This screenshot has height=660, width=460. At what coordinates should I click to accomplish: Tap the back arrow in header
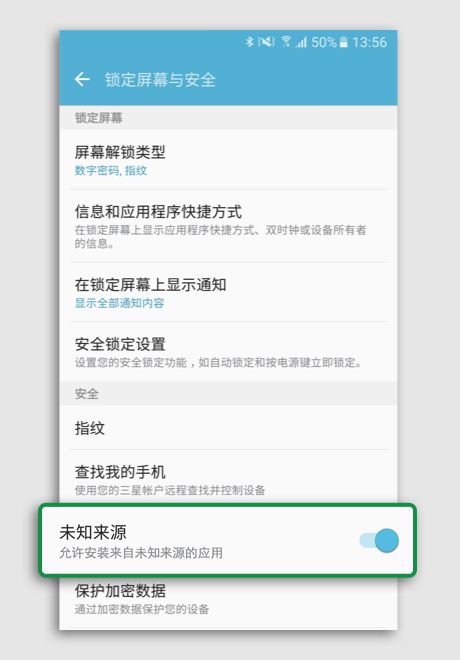[x=82, y=79]
